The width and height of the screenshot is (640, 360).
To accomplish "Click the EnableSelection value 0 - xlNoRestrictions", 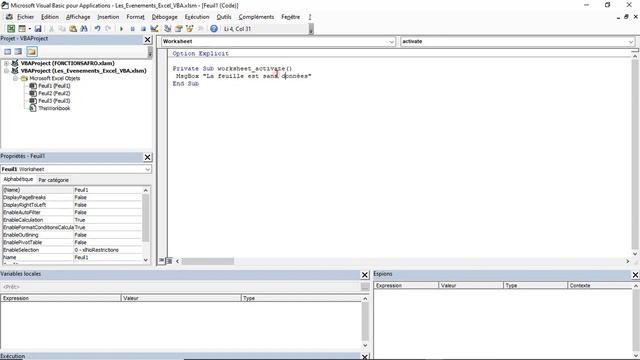I will click(107, 250).
